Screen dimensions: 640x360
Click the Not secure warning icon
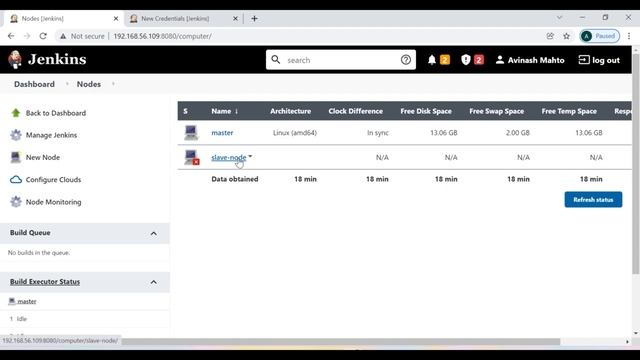(x=63, y=36)
